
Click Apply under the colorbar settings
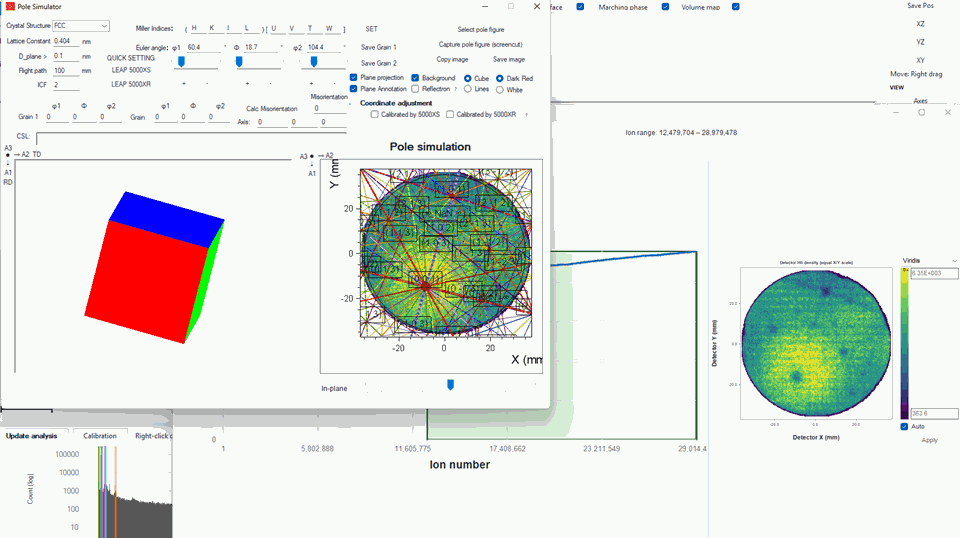pyautogui.click(x=929, y=440)
